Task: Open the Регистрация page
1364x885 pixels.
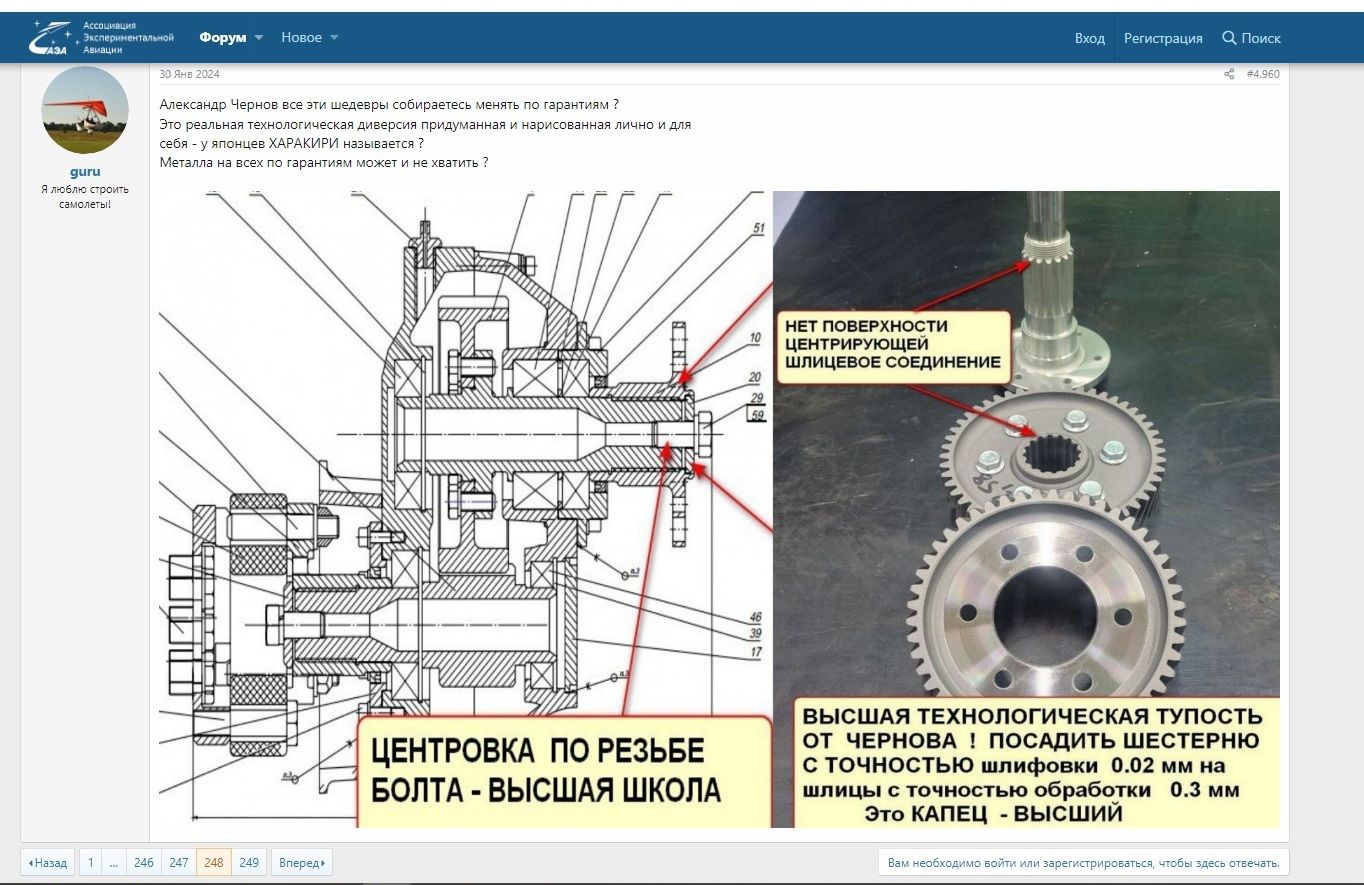Action: point(1164,37)
